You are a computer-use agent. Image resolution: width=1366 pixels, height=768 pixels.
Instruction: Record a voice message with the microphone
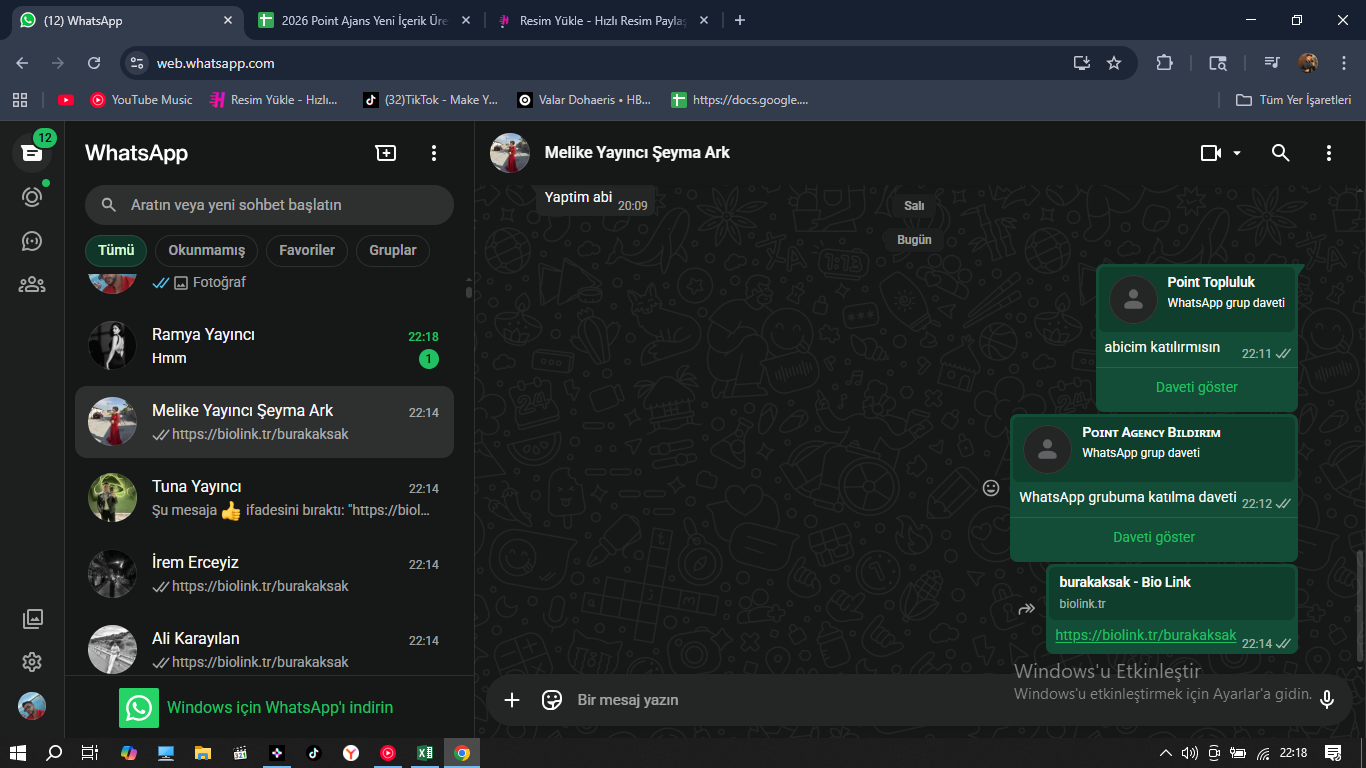[x=1327, y=700]
